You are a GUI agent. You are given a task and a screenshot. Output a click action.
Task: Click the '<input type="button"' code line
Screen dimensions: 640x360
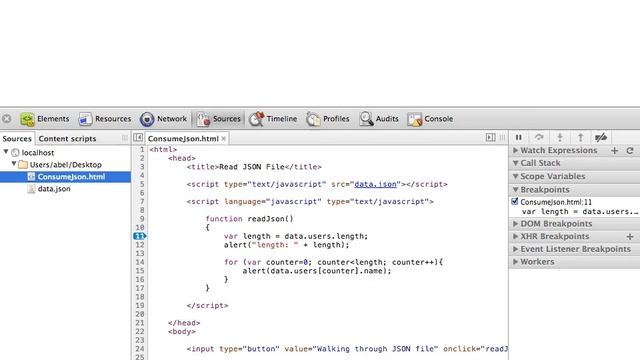click(x=347, y=349)
